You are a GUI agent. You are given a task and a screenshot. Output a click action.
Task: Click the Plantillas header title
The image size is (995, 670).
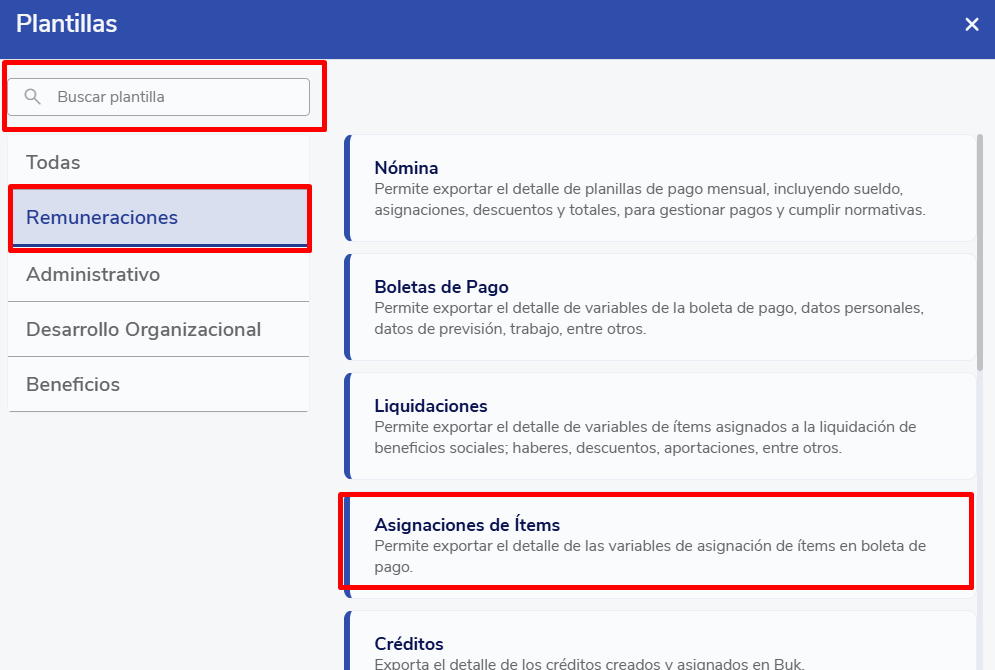pos(67,25)
